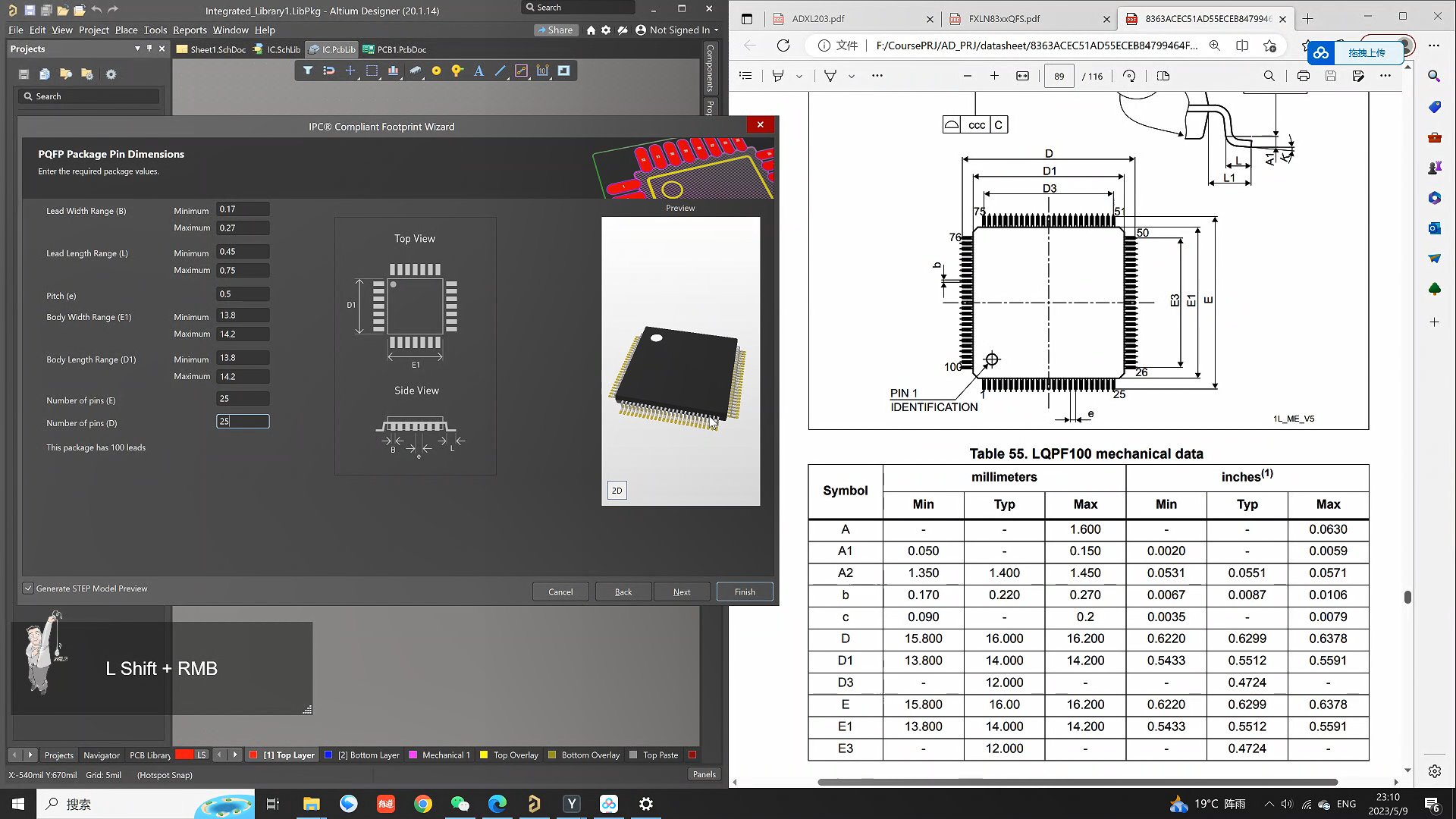Viewport: 1456px width, 819px height.
Task: Click the Top Layer red color swatch
Action: tap(253, 755)
